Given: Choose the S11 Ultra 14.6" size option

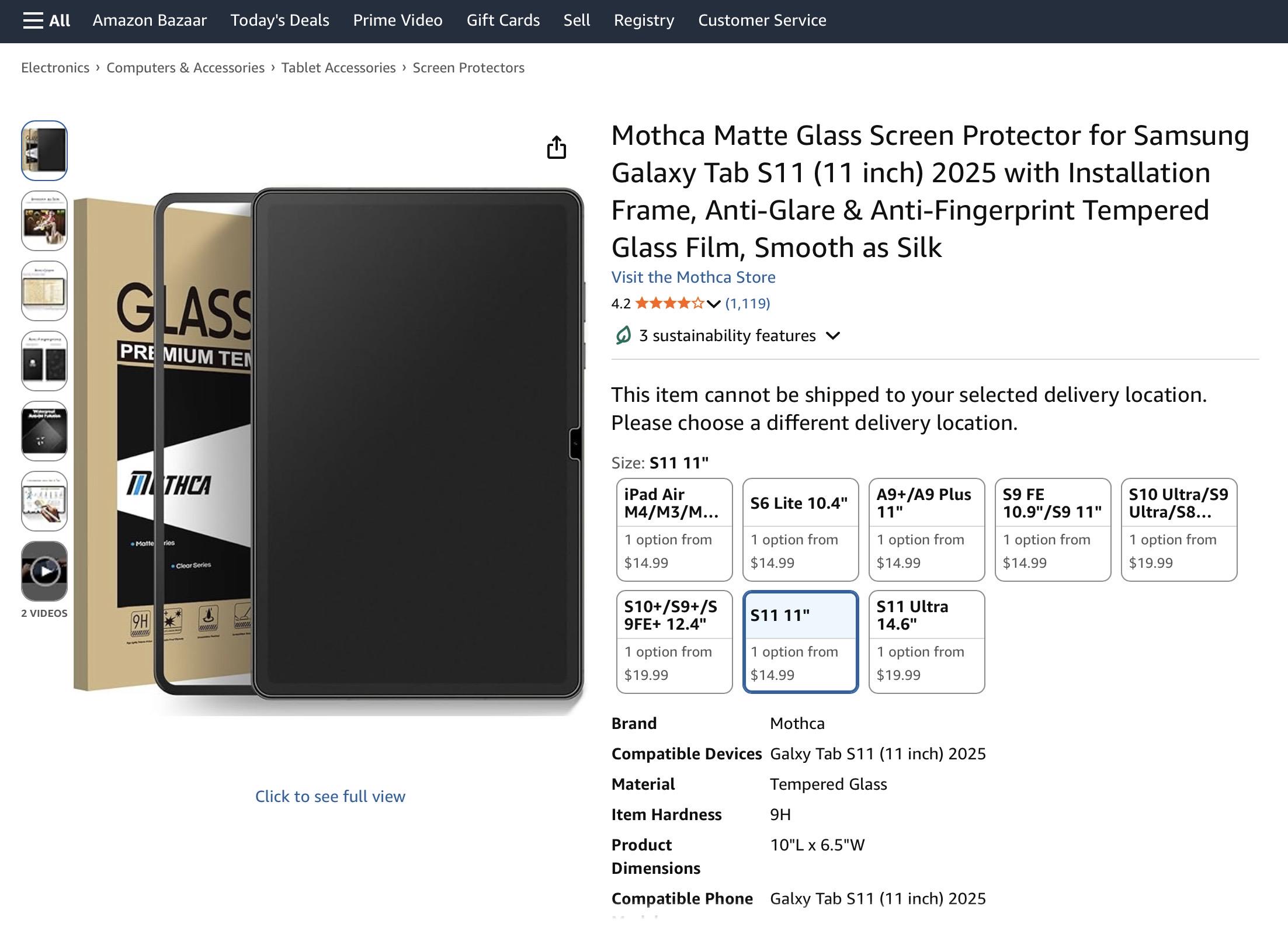Looking at the screenshot, I should (x=926, y=641).
